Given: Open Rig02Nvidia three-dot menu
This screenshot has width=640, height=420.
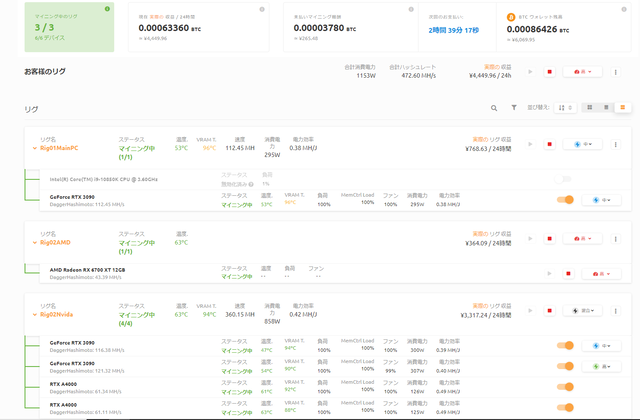Looking at the screenshot, I should (616, 311).
